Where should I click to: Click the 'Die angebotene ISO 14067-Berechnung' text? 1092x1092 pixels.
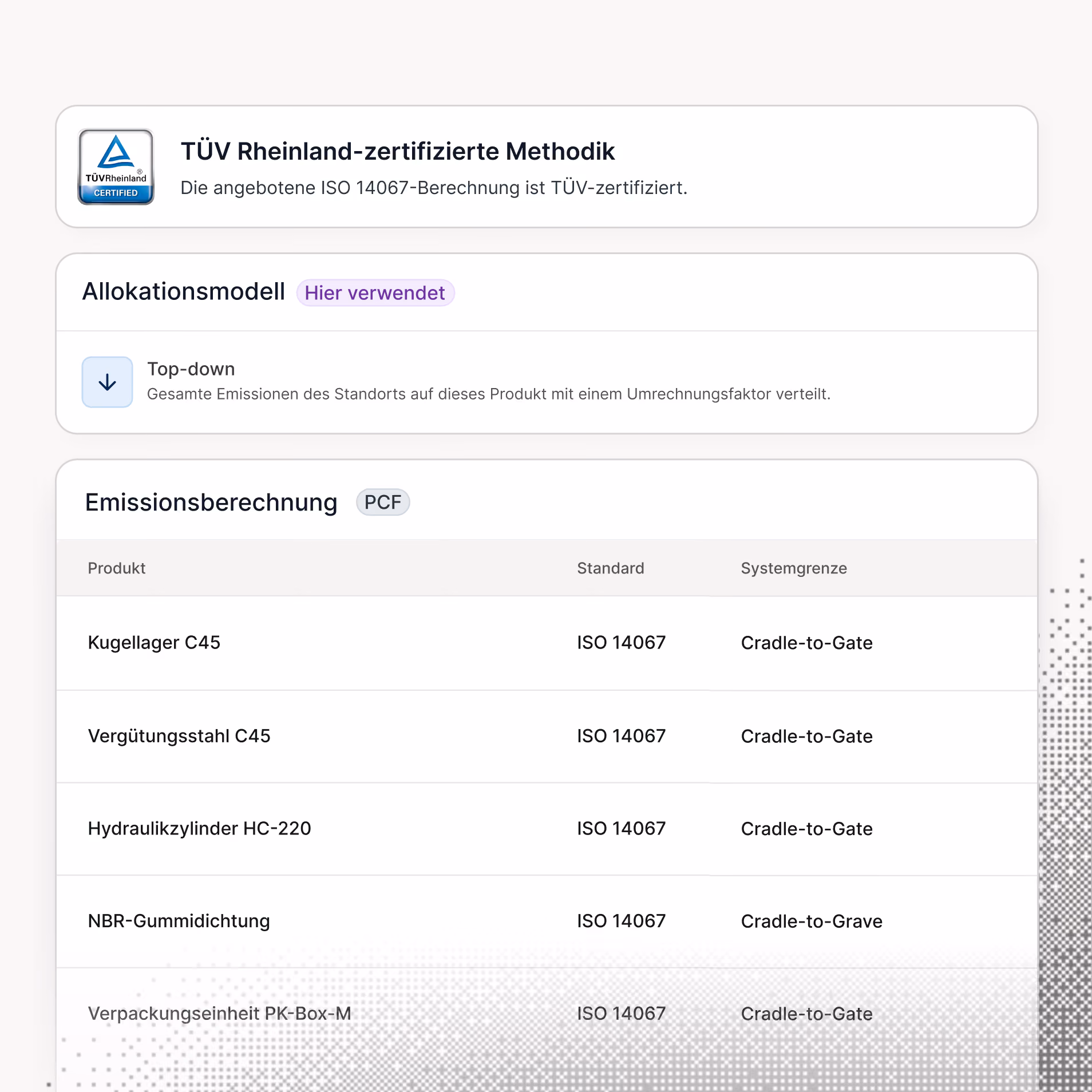434,188
